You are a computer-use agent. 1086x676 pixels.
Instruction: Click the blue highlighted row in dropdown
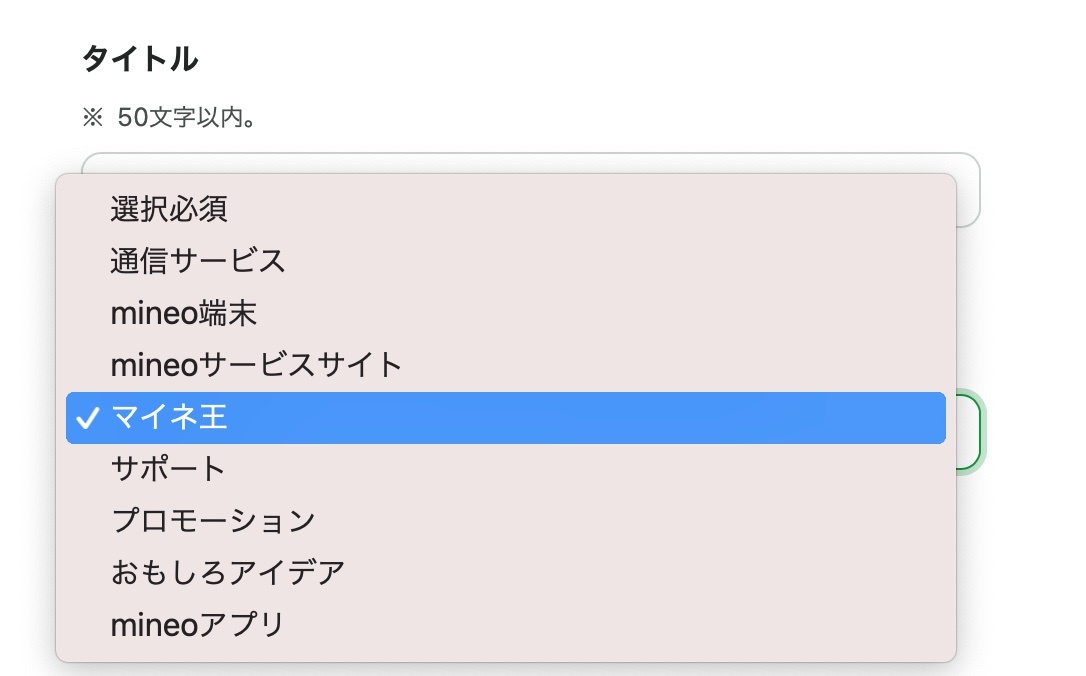[x=505, y=418]
